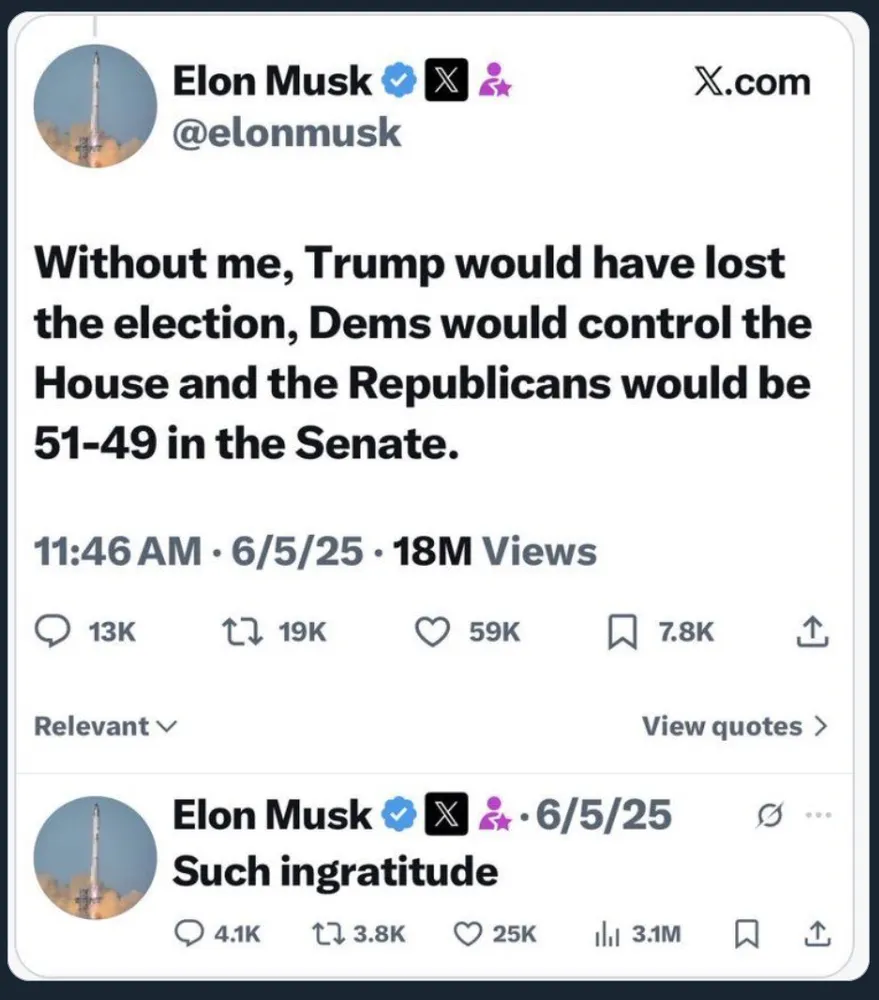Click the main post's rocket profile picture
Image resolution: width=879 pixels, height=1000 pixels.
click(95, 105)
